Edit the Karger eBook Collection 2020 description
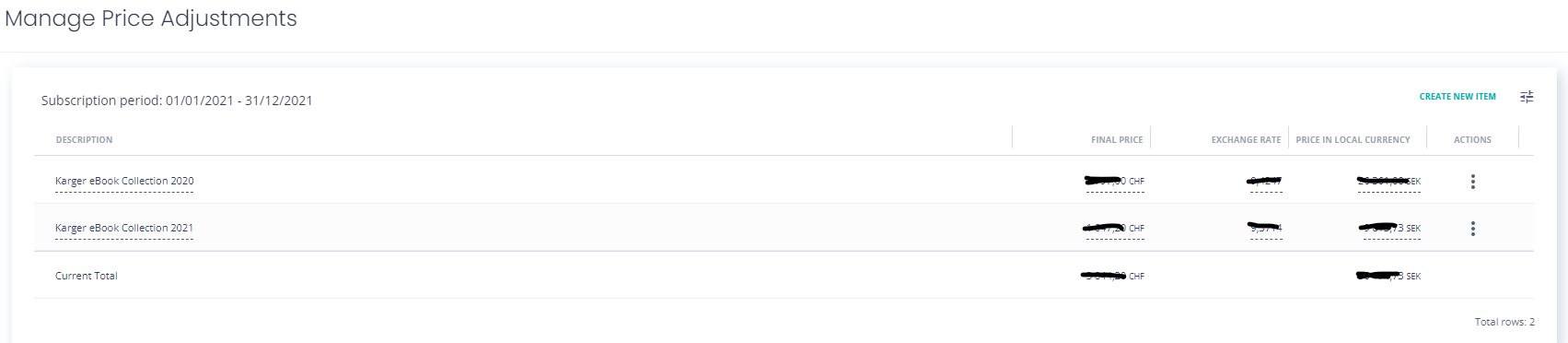The width and height of the screenshot is (1568, 343). 124,182
